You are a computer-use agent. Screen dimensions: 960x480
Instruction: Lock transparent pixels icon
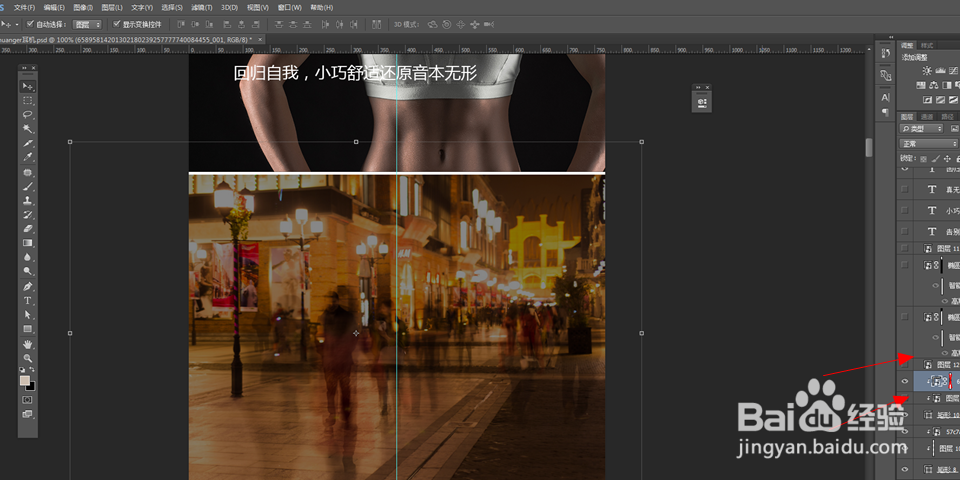click(x=924, y=159)
